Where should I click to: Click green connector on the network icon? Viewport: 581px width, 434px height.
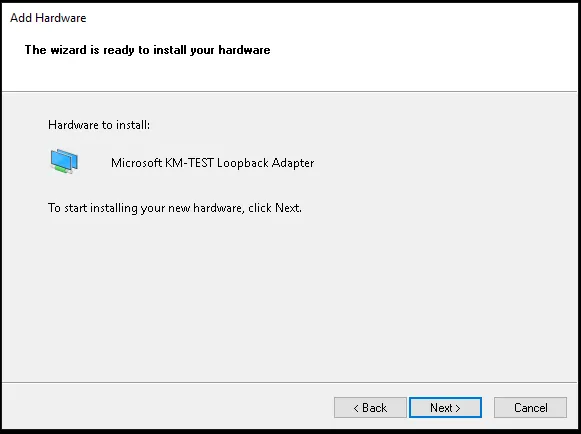tap(60, 169)
